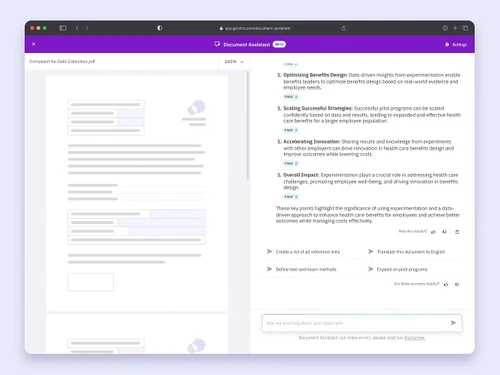The height and width of the screenshot is (375, 500).
Task: Open PAGE 2 tag under Overall Impact
Action: [291, 197]
